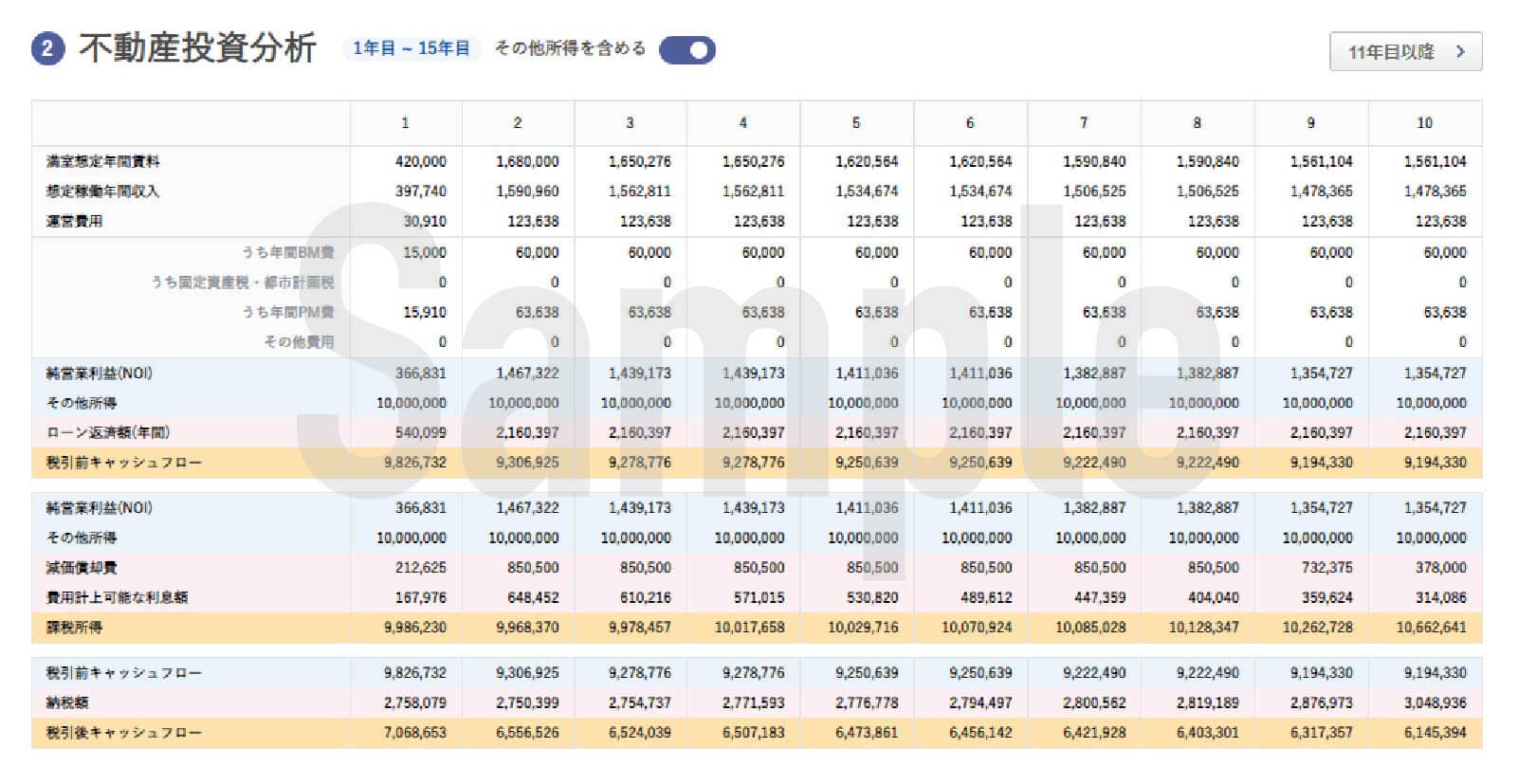Click the うち固定資産税・都市計画税 sub-row label
Viewport: 1518px width, 784px height.
[242, 283]
